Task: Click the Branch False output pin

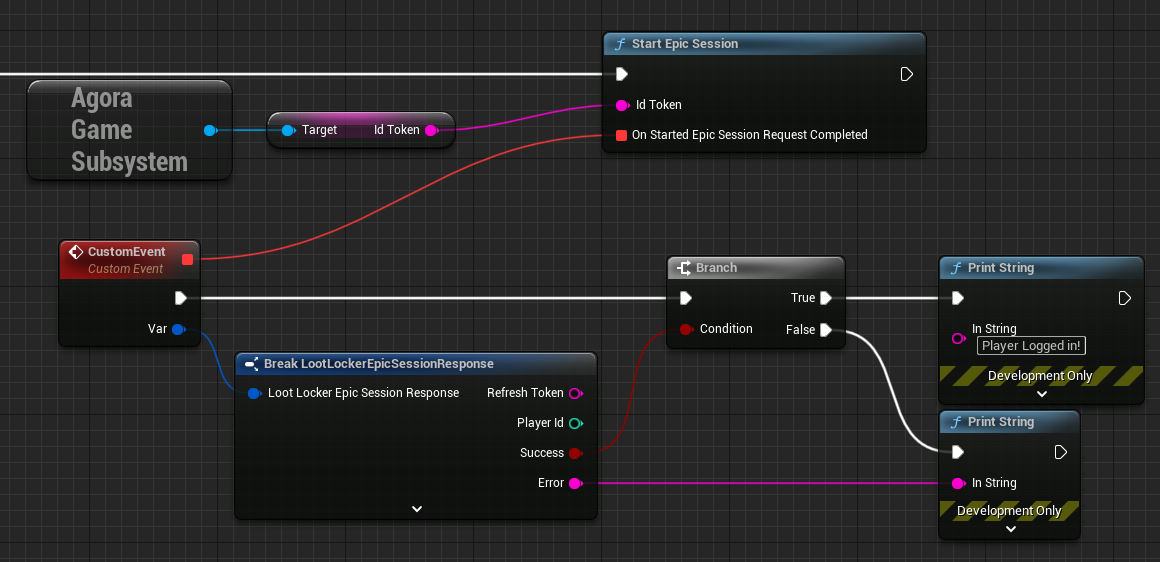Action: pyautogui.click(x=826, y=330)
